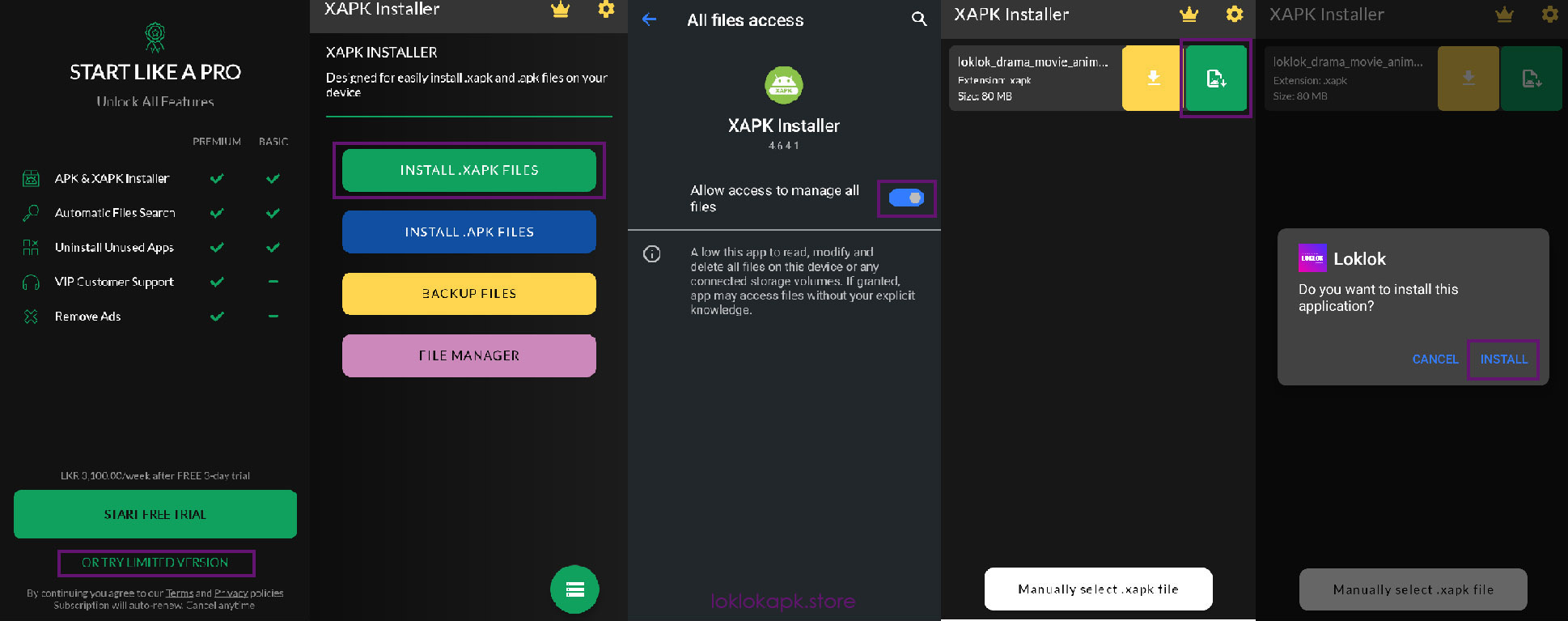This screenshot has width=1568, height=621.
Task: Click APK & XAPK Installer feature icon
Action: click(x=31, y=178)
